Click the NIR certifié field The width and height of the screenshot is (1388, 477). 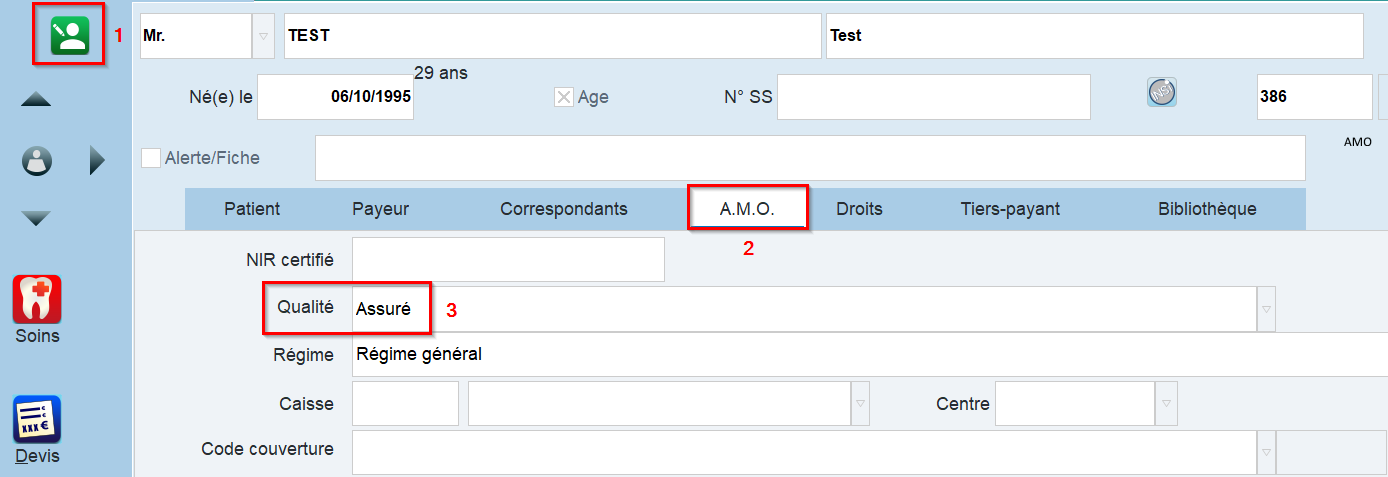pos(508,259)
